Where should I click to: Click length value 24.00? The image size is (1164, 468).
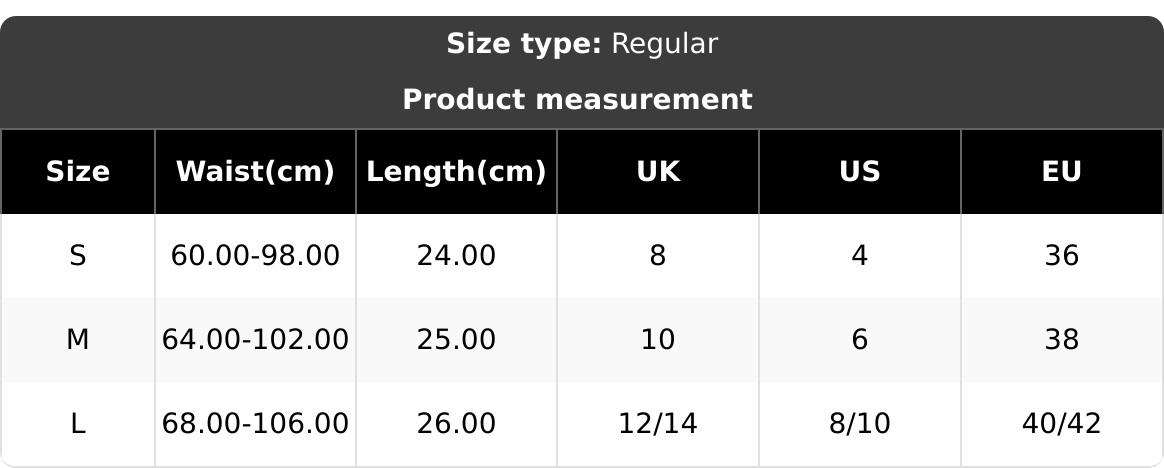click(x=456, y=256)
